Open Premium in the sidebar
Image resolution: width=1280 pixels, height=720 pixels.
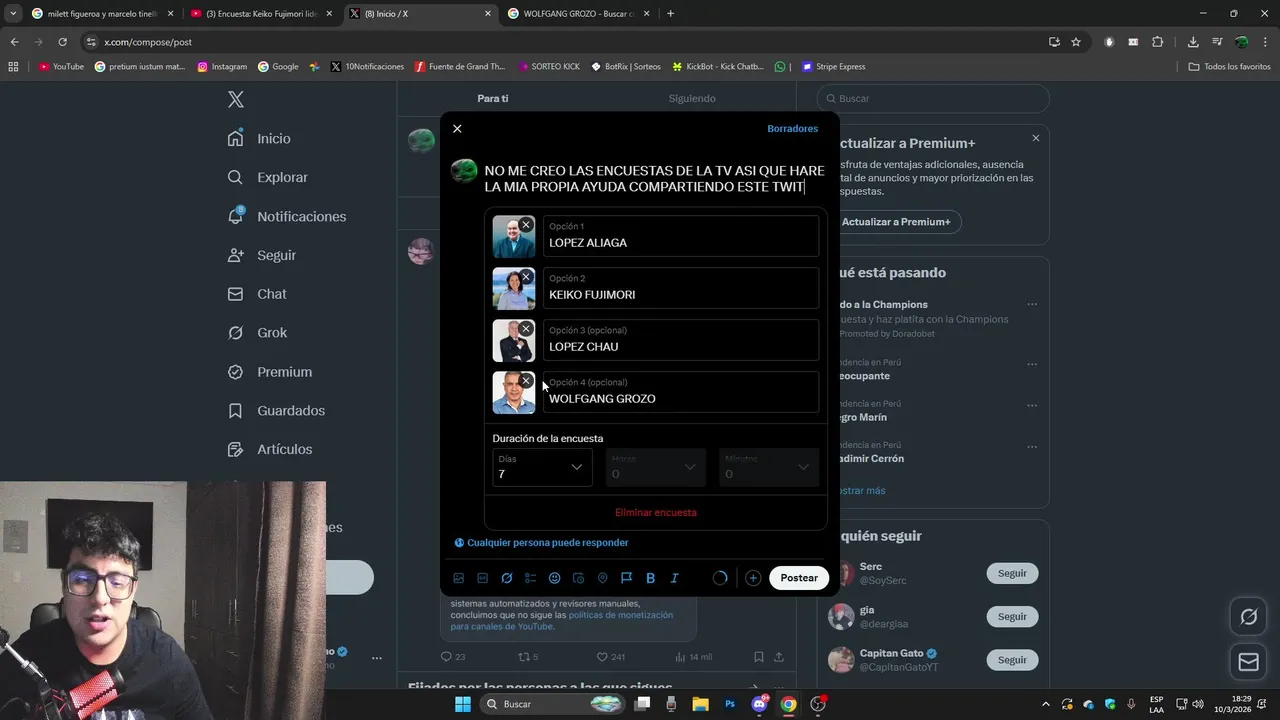[269, 371]
